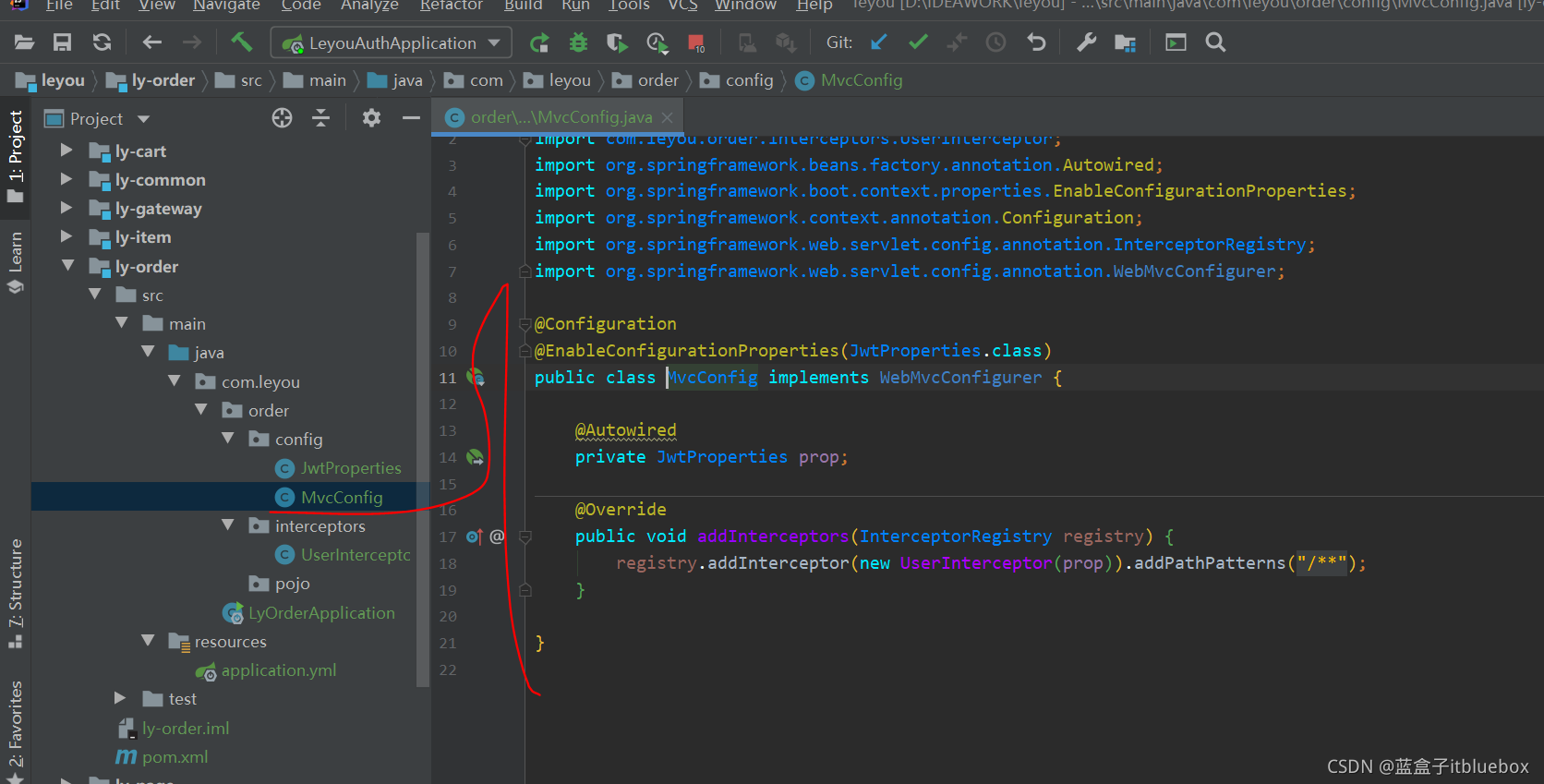Image resolution: width=1544 pixels, height=784 pixels.
Task: Build project with the hammer icon
Action: click(x=241, y=42)
